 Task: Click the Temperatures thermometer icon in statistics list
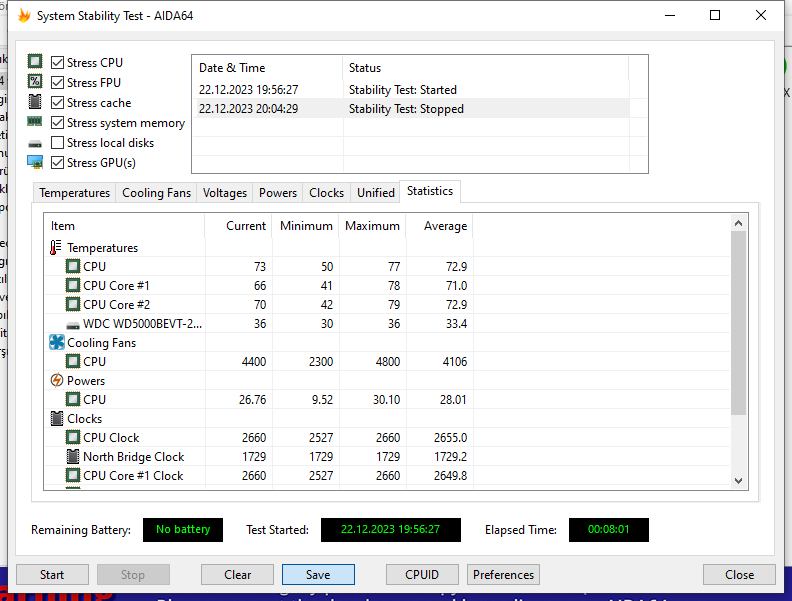click(x=56, y=247)
